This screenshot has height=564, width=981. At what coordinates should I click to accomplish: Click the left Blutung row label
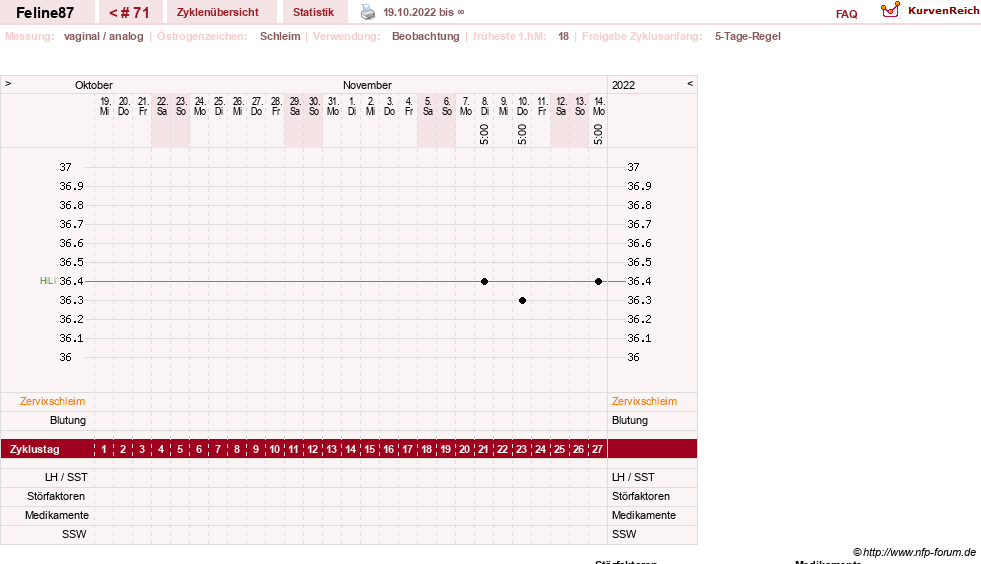(68, 420)
